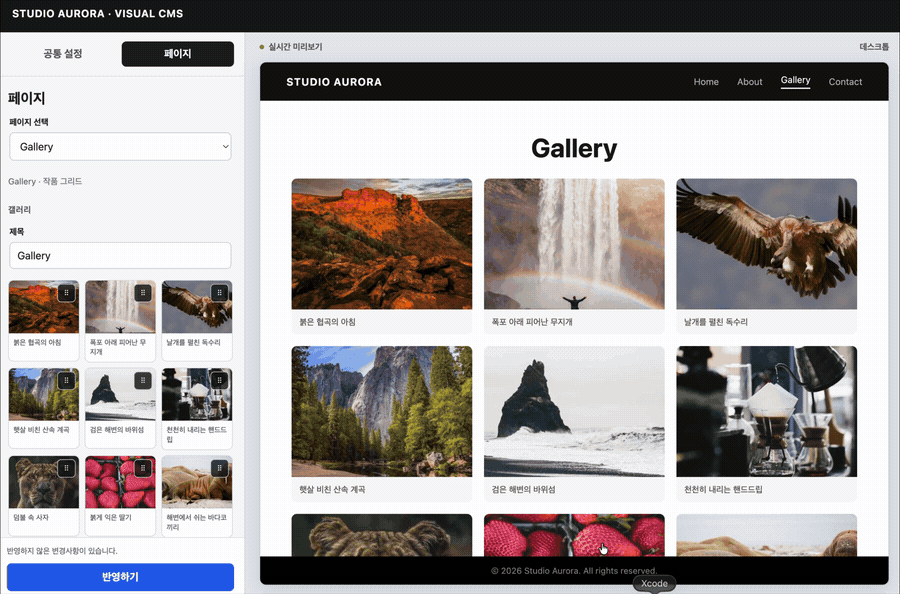Switch to the 페이지 tab
This screenshot has width=900, height=594.
[x=177, y=53]
